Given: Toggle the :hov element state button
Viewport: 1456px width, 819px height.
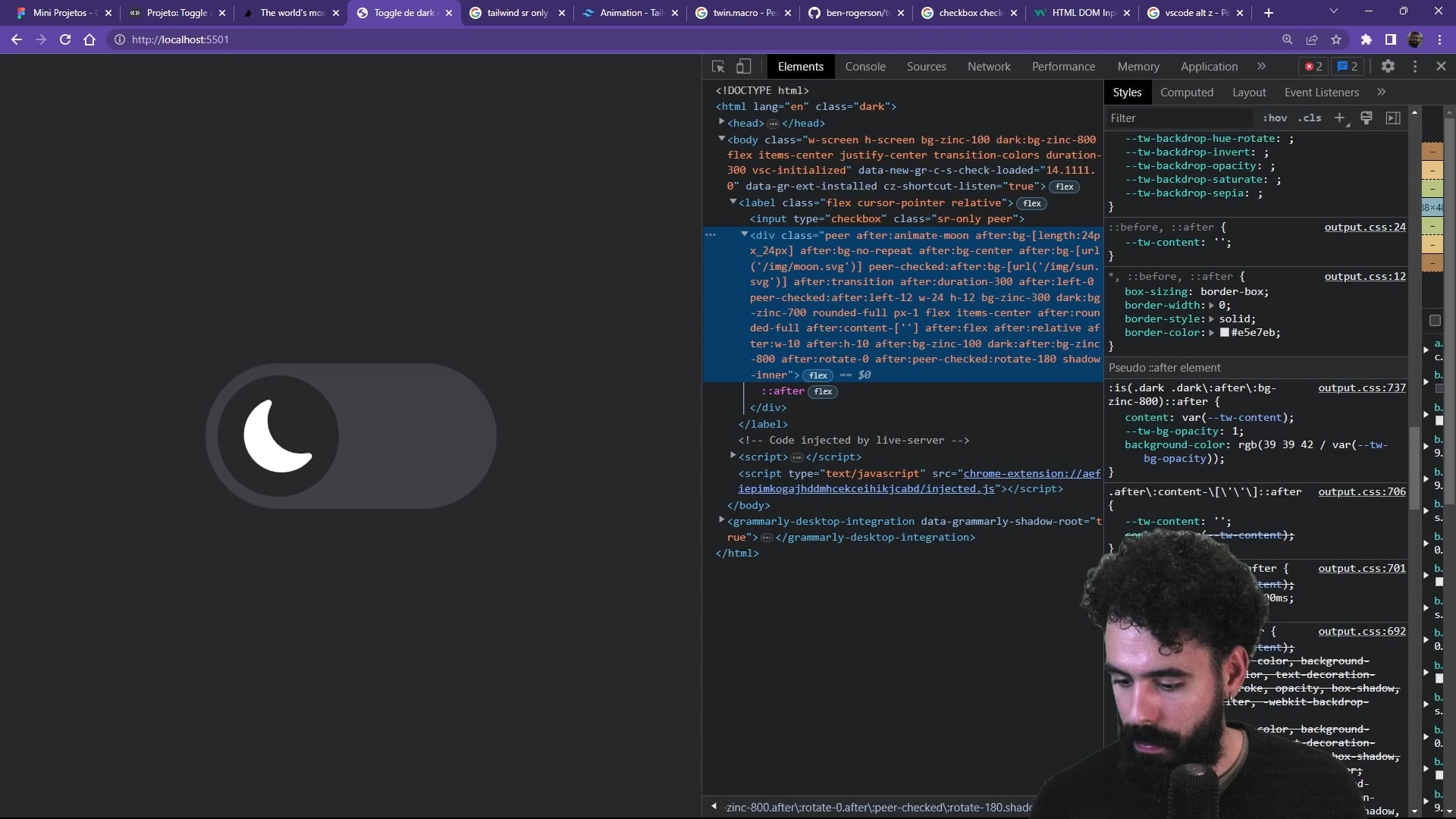Looking at the screenshot, I should (1275, 118).
